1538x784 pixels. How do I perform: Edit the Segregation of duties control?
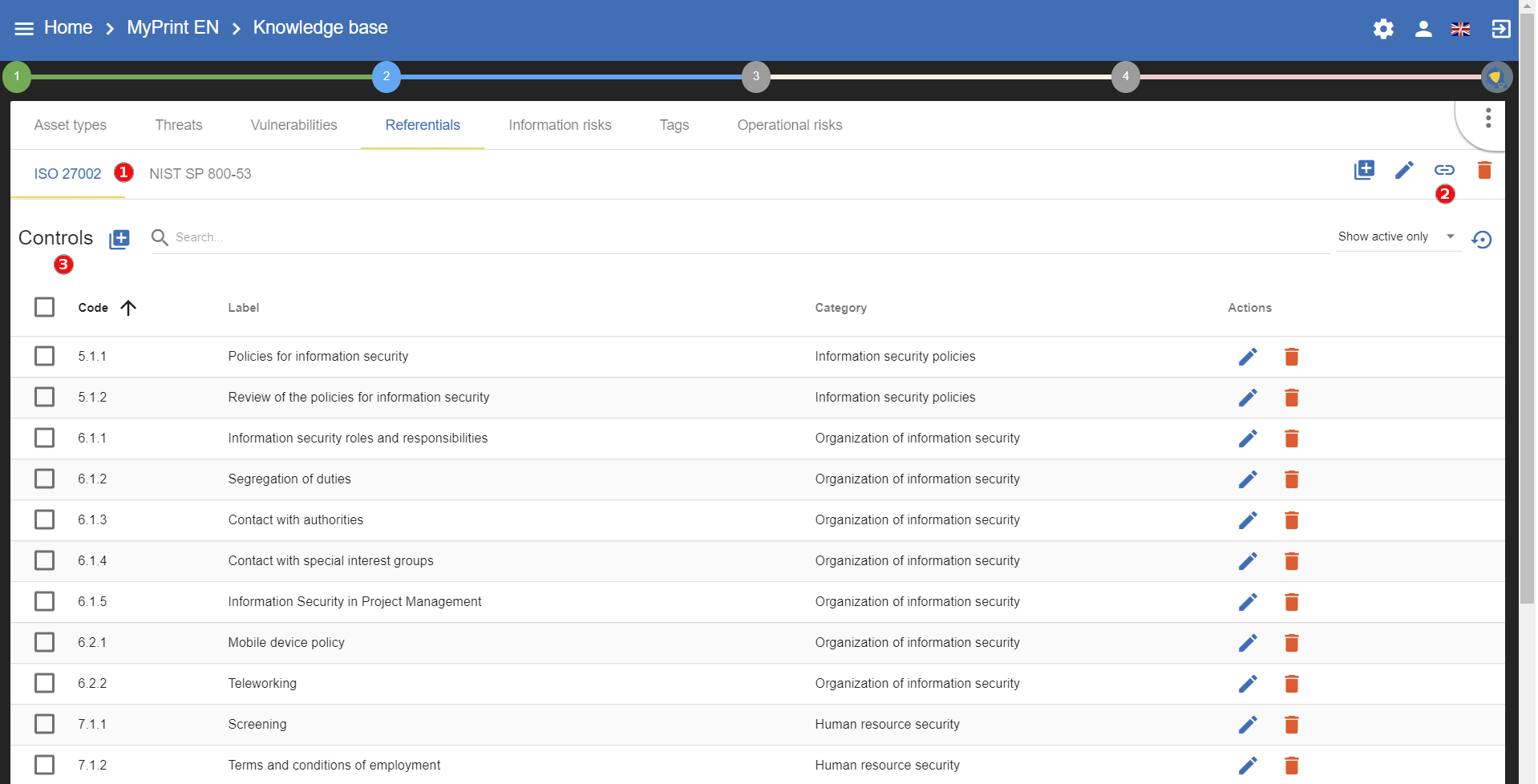click(1248, 479)
